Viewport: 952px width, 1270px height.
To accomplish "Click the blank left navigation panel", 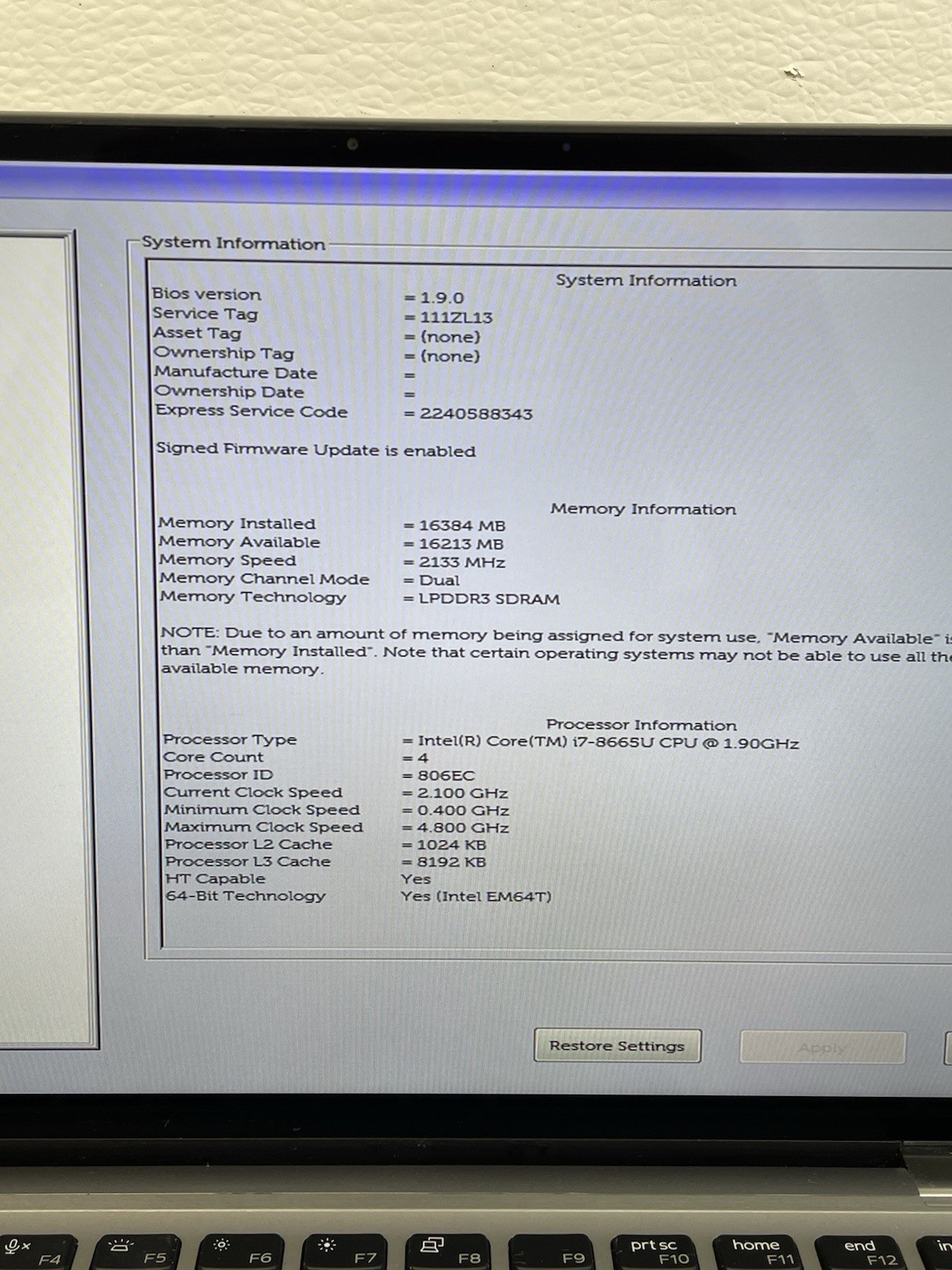I will point(37,635).
